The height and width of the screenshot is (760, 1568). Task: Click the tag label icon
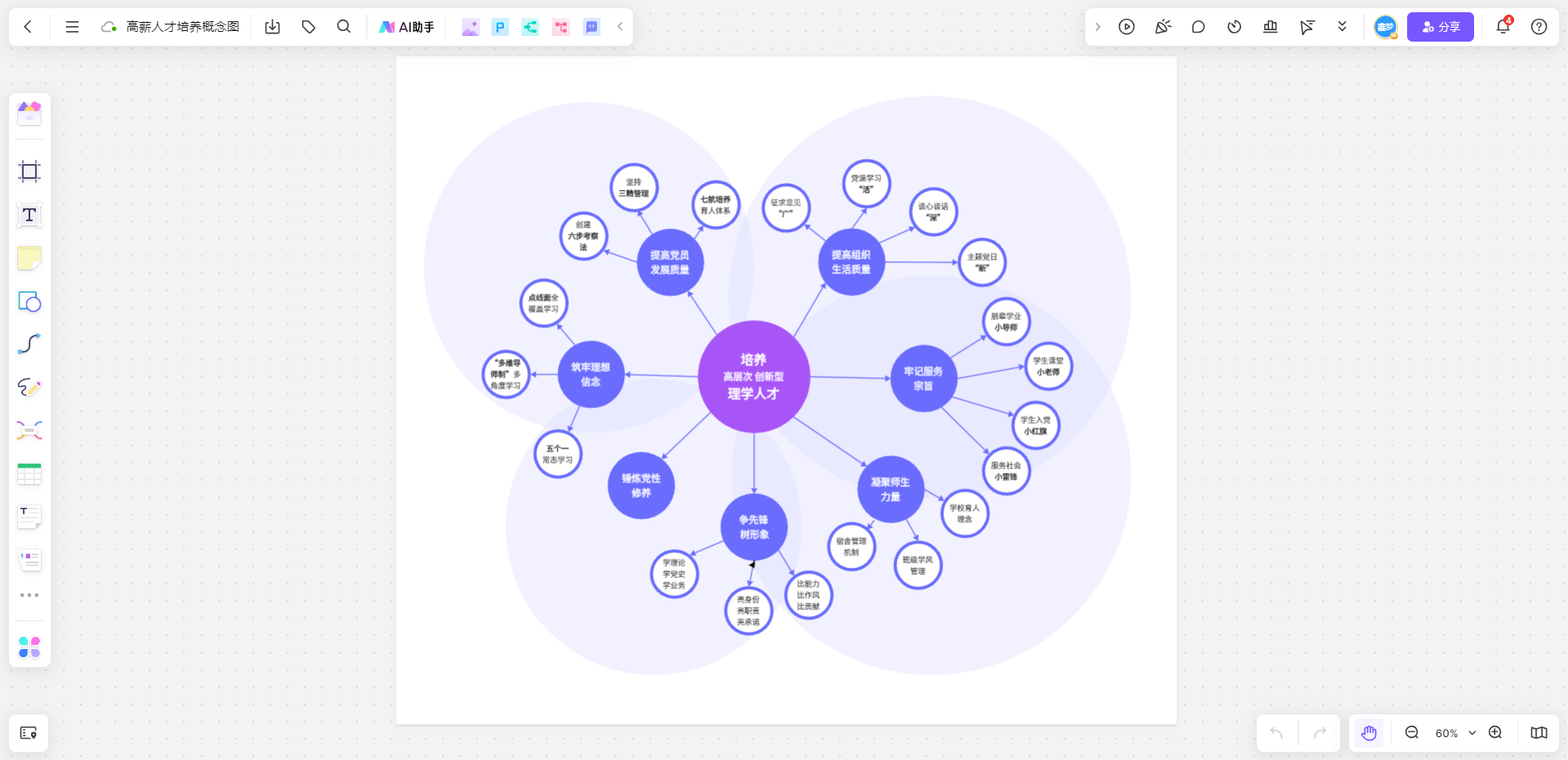point(309,27)
